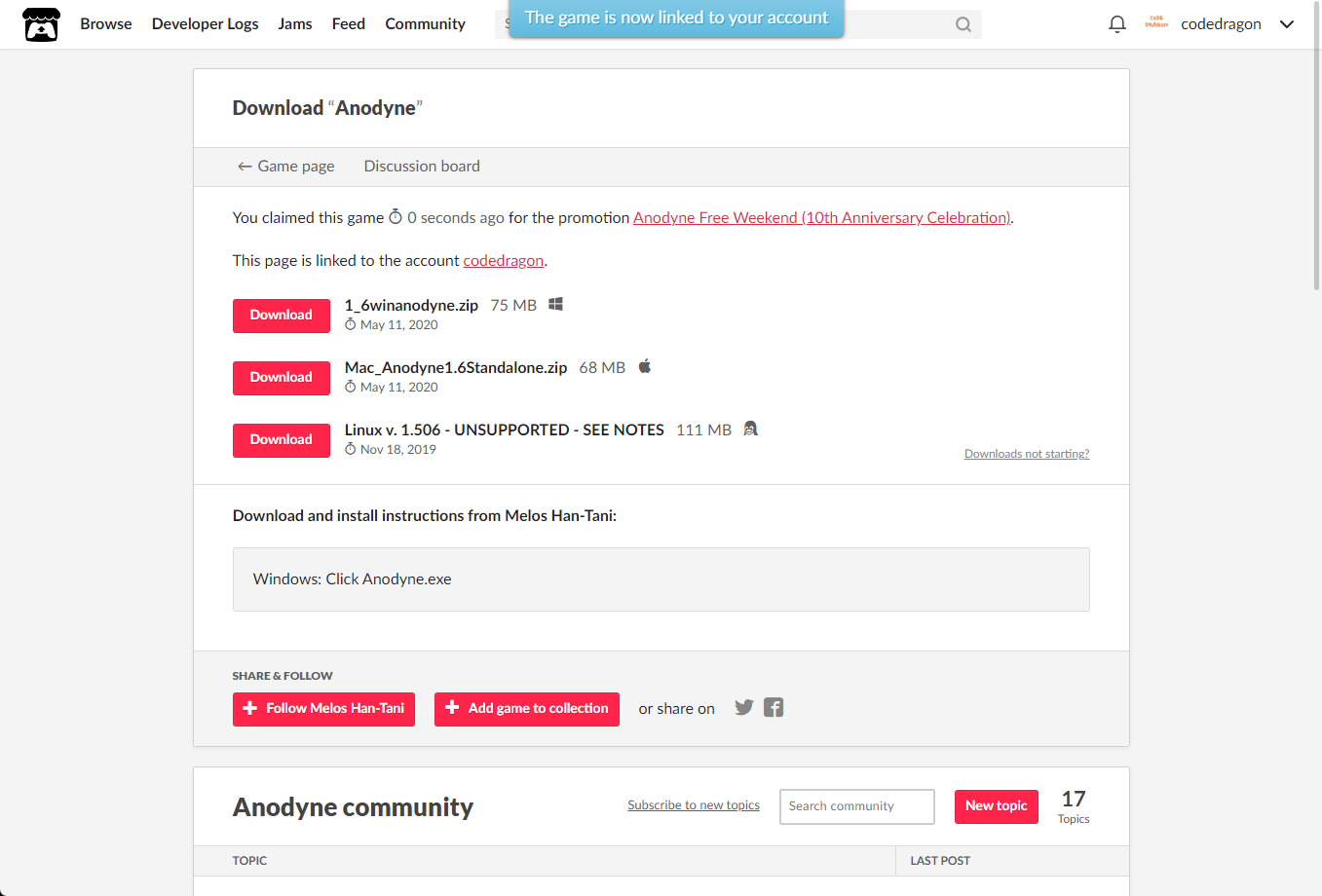Open the Anodyne Free Weekend promotion link
1322x896 pixels.
coord(822,218)
